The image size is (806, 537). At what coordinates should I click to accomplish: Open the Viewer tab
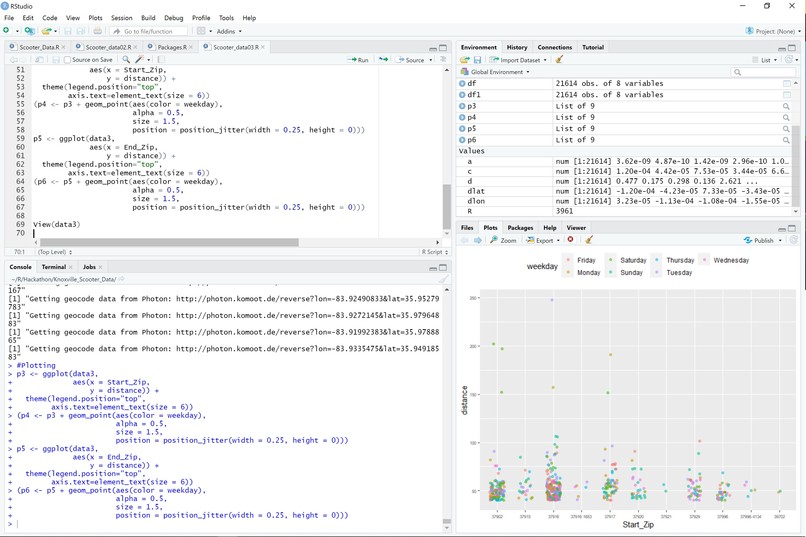576,227
